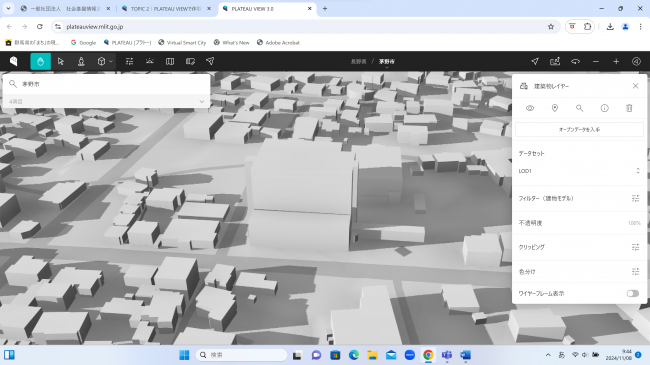Image resolution: width=650 pixels, height=365 pixels.
Task: Open the LOD1 dataset dropdown
Action: tap(580, 171)
